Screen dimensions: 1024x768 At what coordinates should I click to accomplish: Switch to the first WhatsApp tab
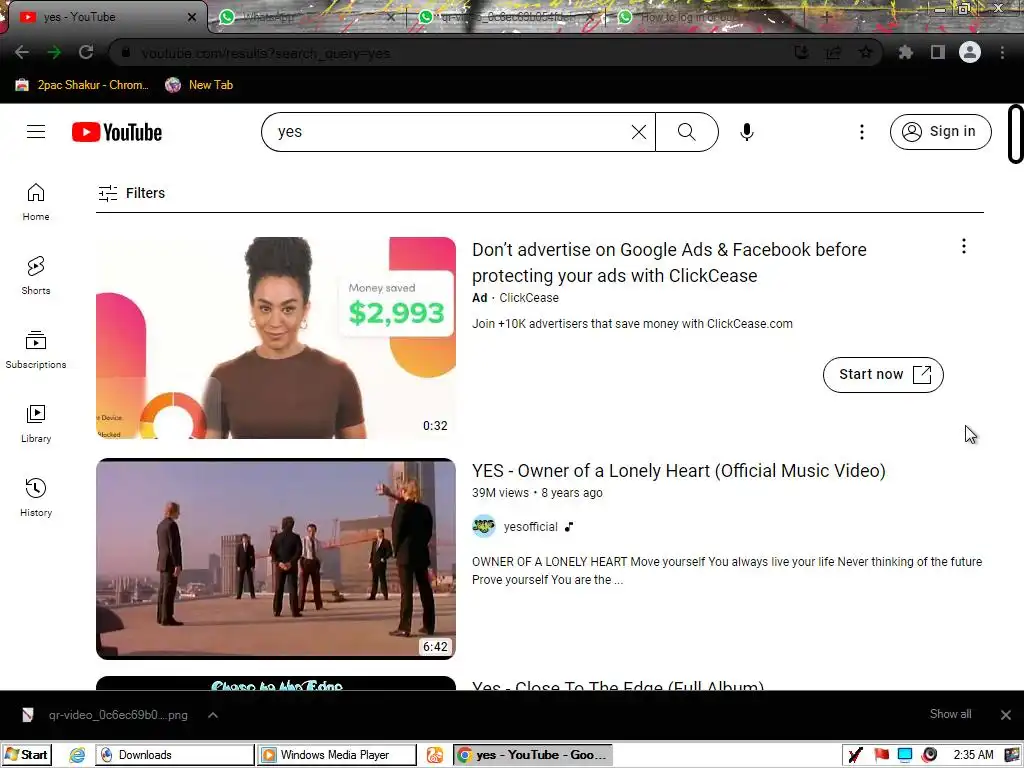[307, 17]
